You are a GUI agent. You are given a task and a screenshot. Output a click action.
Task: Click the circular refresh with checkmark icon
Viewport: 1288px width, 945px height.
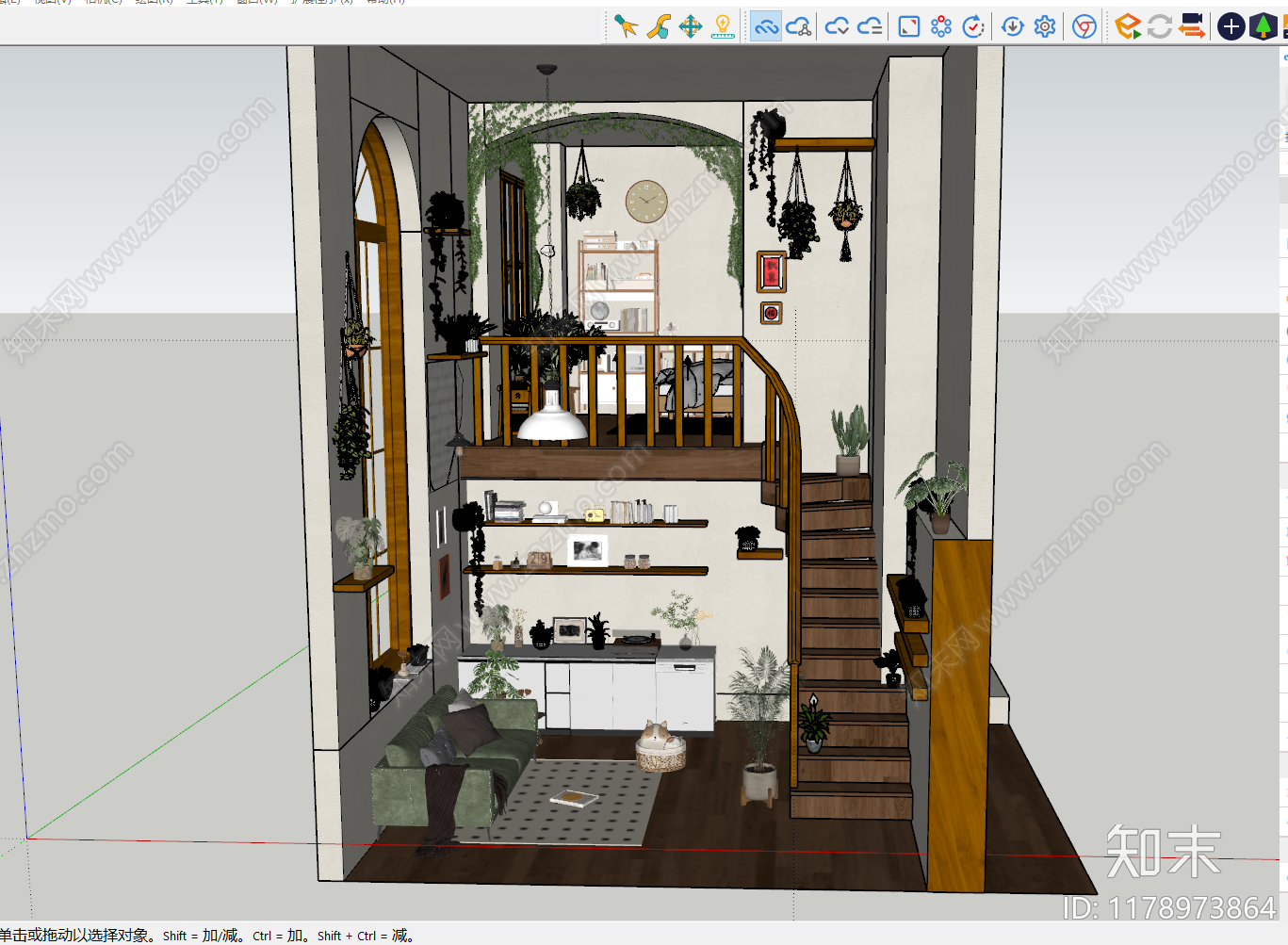973,26
